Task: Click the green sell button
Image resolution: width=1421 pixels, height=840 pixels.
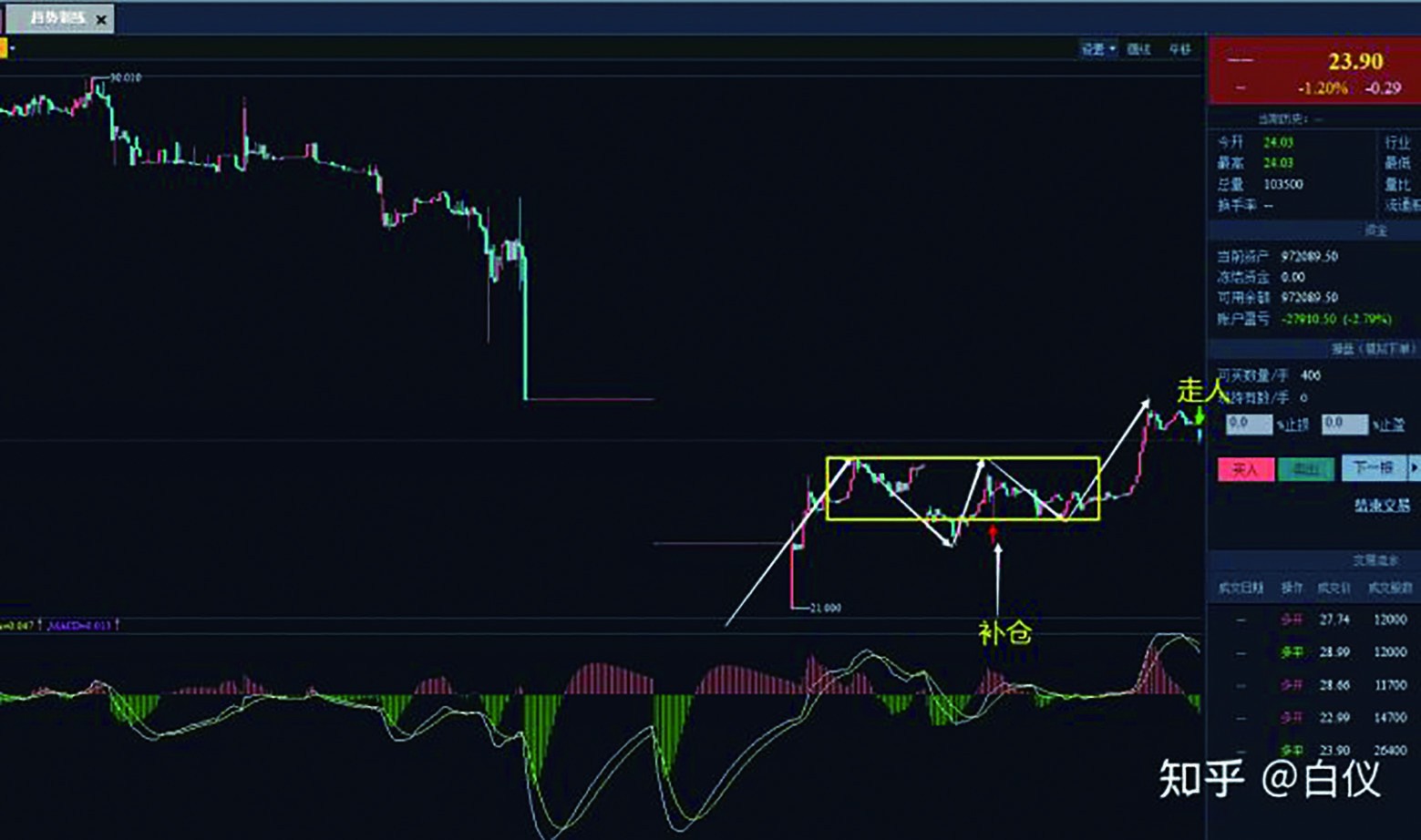Action: pos(1306,469)
